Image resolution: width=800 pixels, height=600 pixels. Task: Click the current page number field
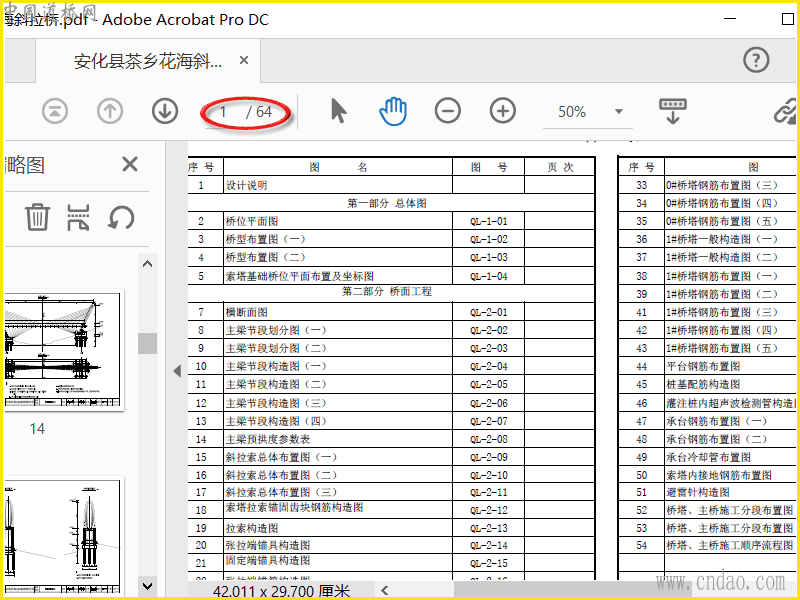click(x=223, y=111)
